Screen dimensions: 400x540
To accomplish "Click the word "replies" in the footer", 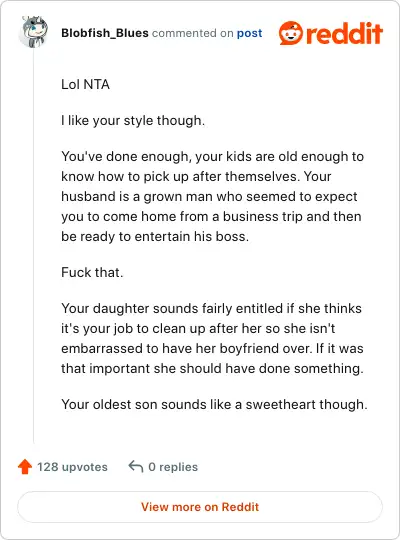I will 178,467.
